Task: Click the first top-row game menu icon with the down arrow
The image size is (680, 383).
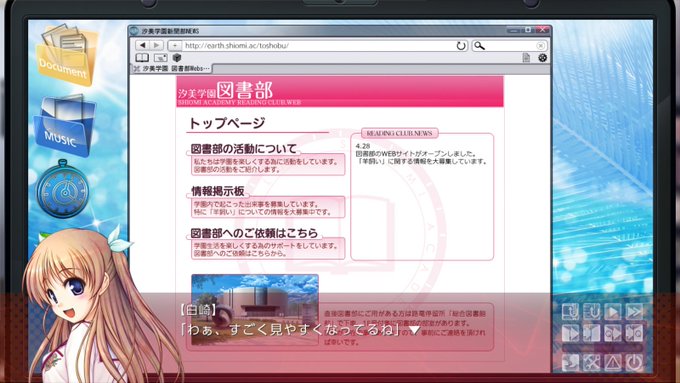Action: click(x=570, y=311)
